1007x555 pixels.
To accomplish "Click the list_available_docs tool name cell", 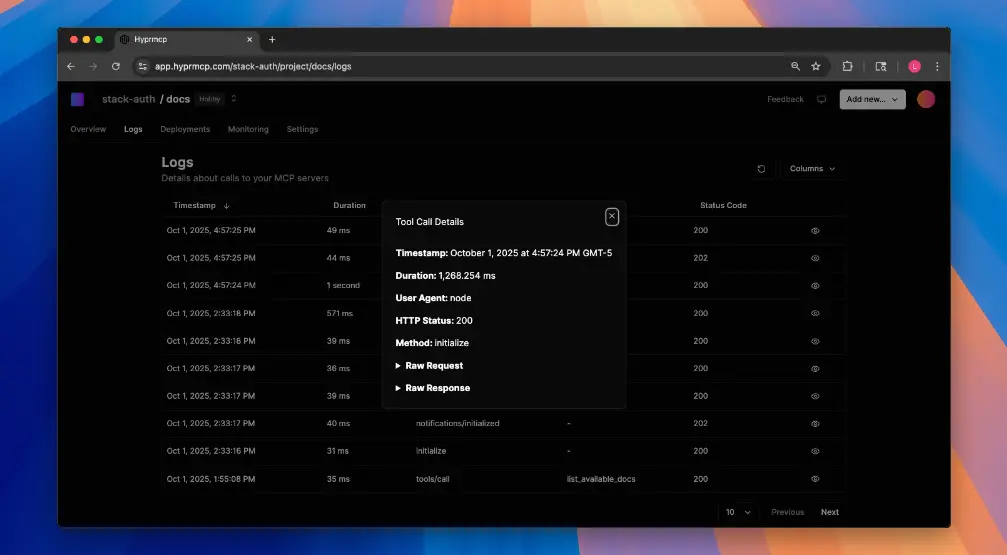I will (x=601, y=479).
